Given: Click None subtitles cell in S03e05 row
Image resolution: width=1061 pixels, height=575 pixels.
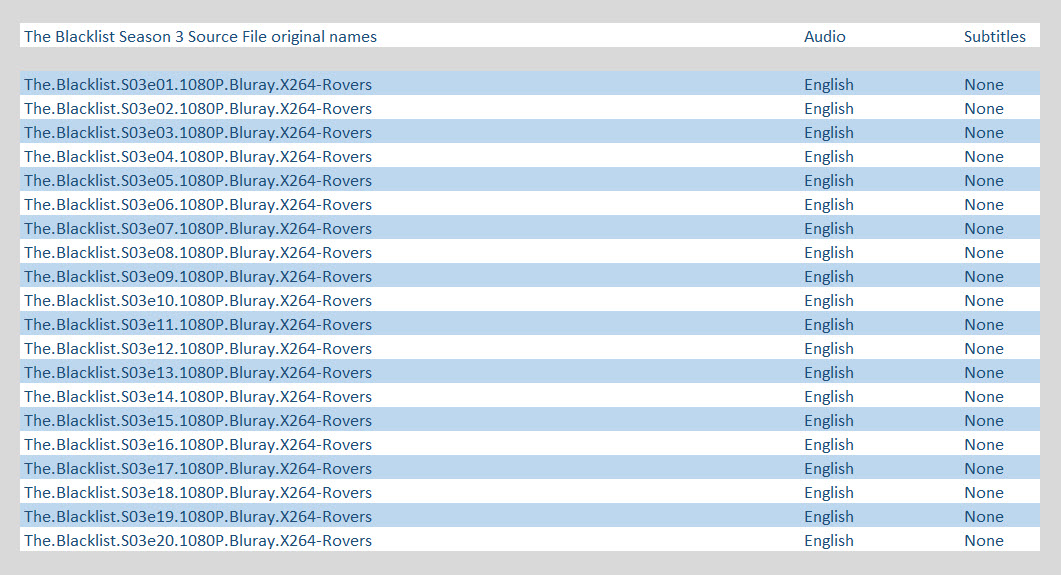Looking at the screenshot, I should pyautogui.click(x=984, y=181).
